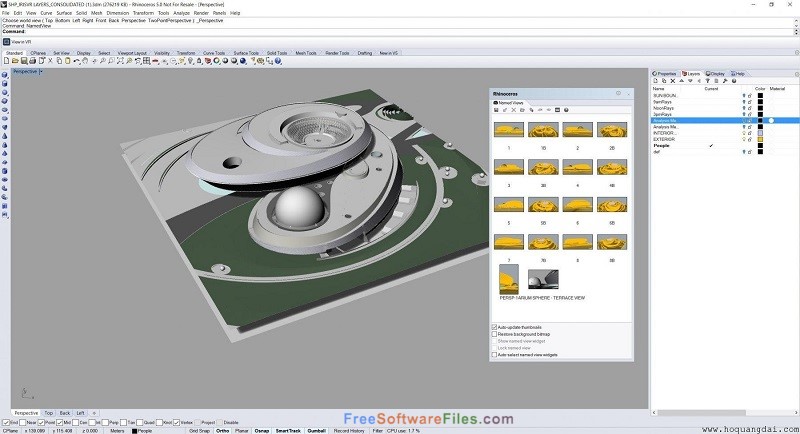Open the Surface menu
The width and height of the screenshot is (800, 434).
pos(64,13)
